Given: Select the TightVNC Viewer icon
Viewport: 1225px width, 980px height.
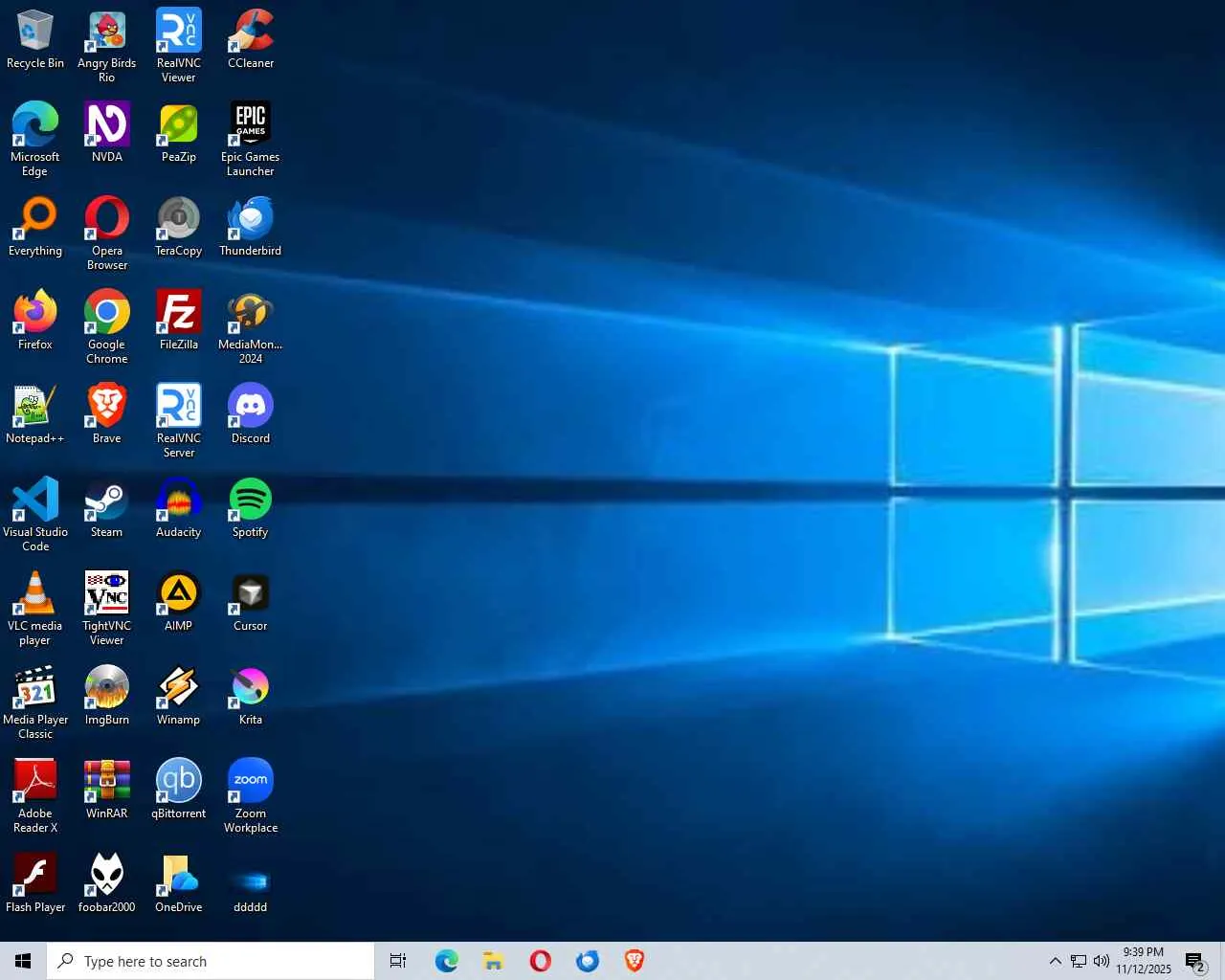Looking at the screenshot, I should pos(107,609).
